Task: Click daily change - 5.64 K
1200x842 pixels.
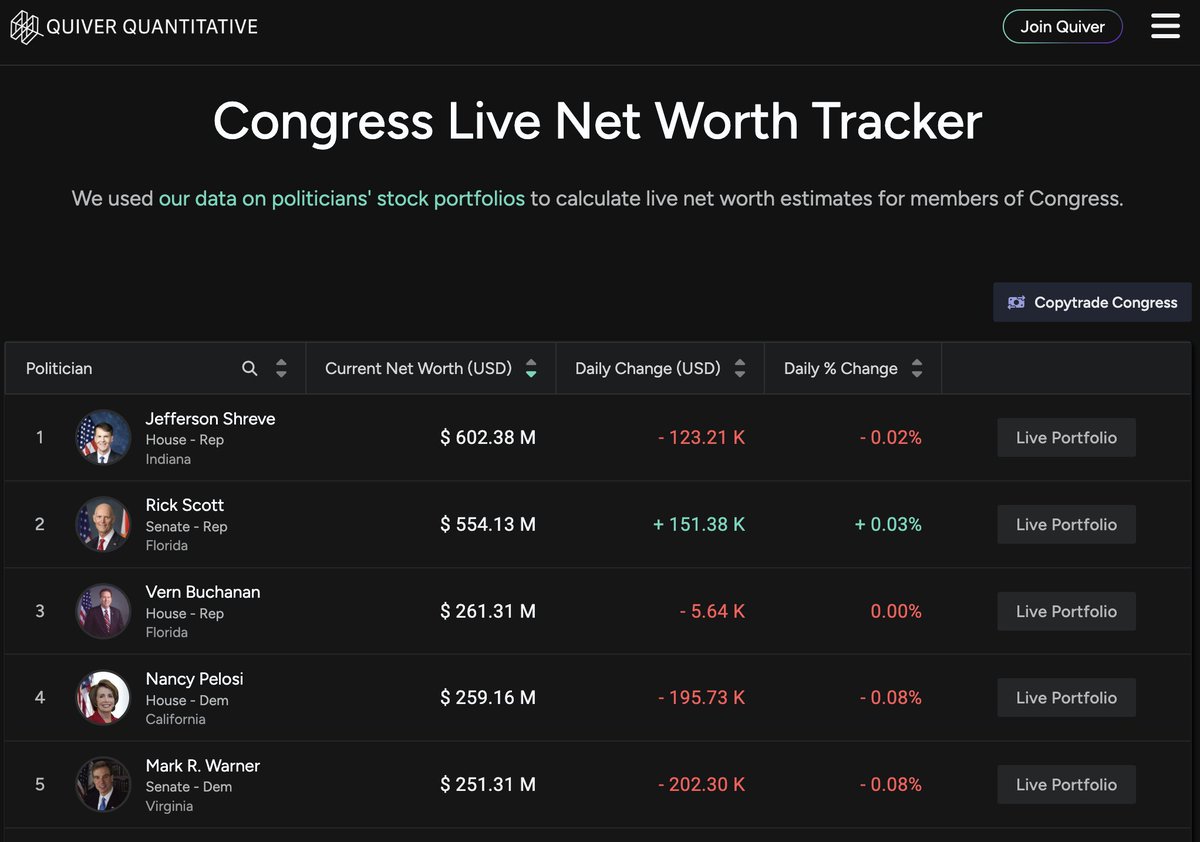Action: point(712,611)
